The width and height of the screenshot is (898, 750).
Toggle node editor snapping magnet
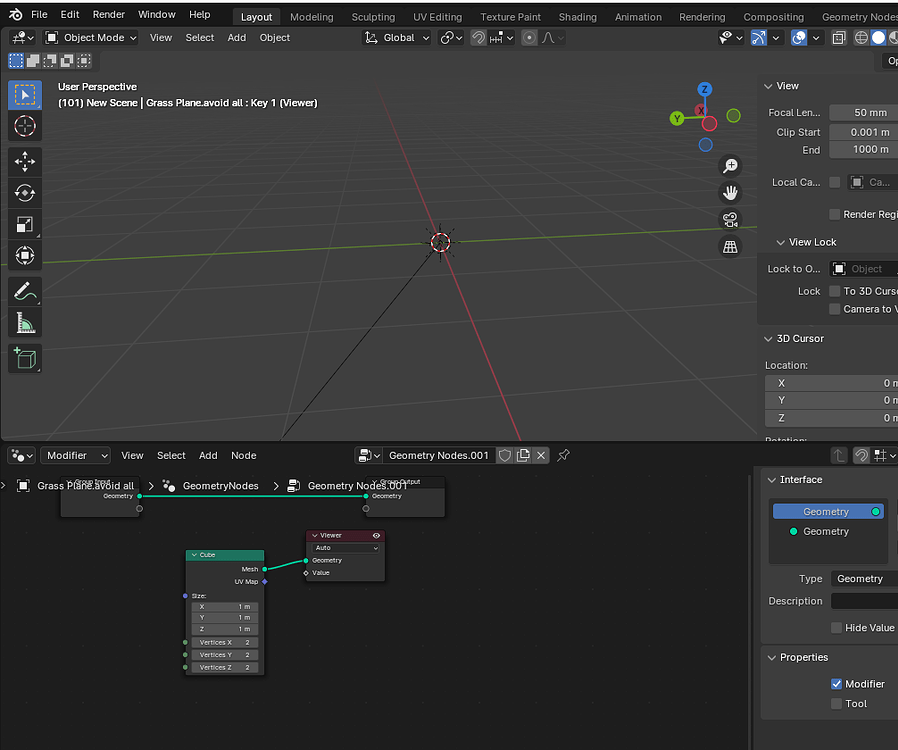tap(861, 456)
